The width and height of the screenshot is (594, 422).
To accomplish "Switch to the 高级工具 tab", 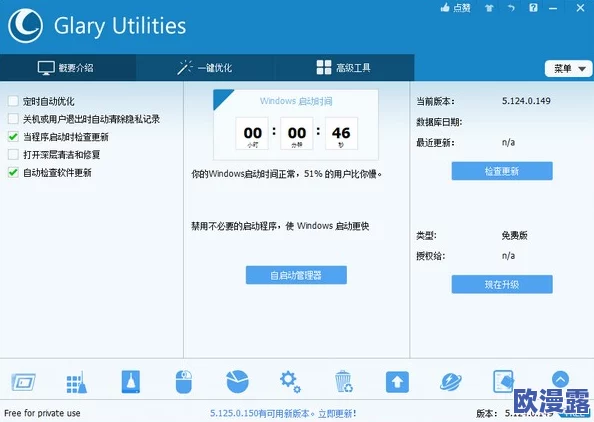I will [x=344, y=68].
